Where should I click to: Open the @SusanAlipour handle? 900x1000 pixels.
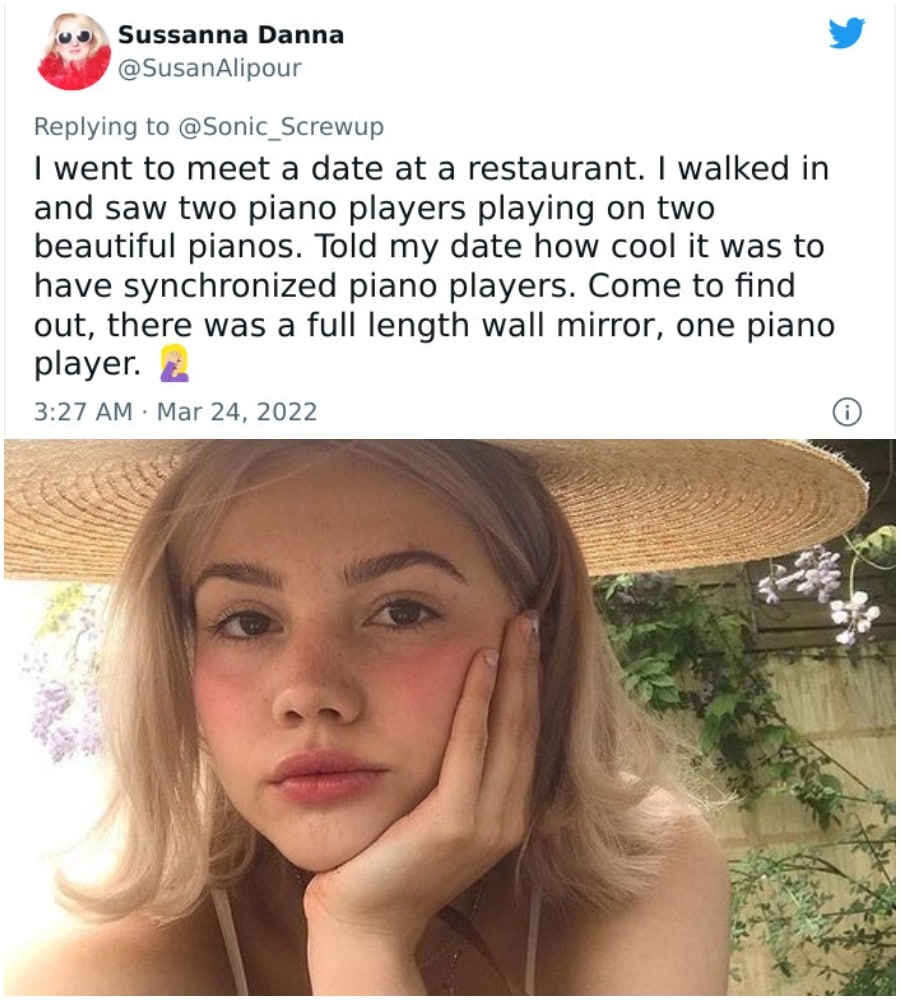(x=209, y=68)
